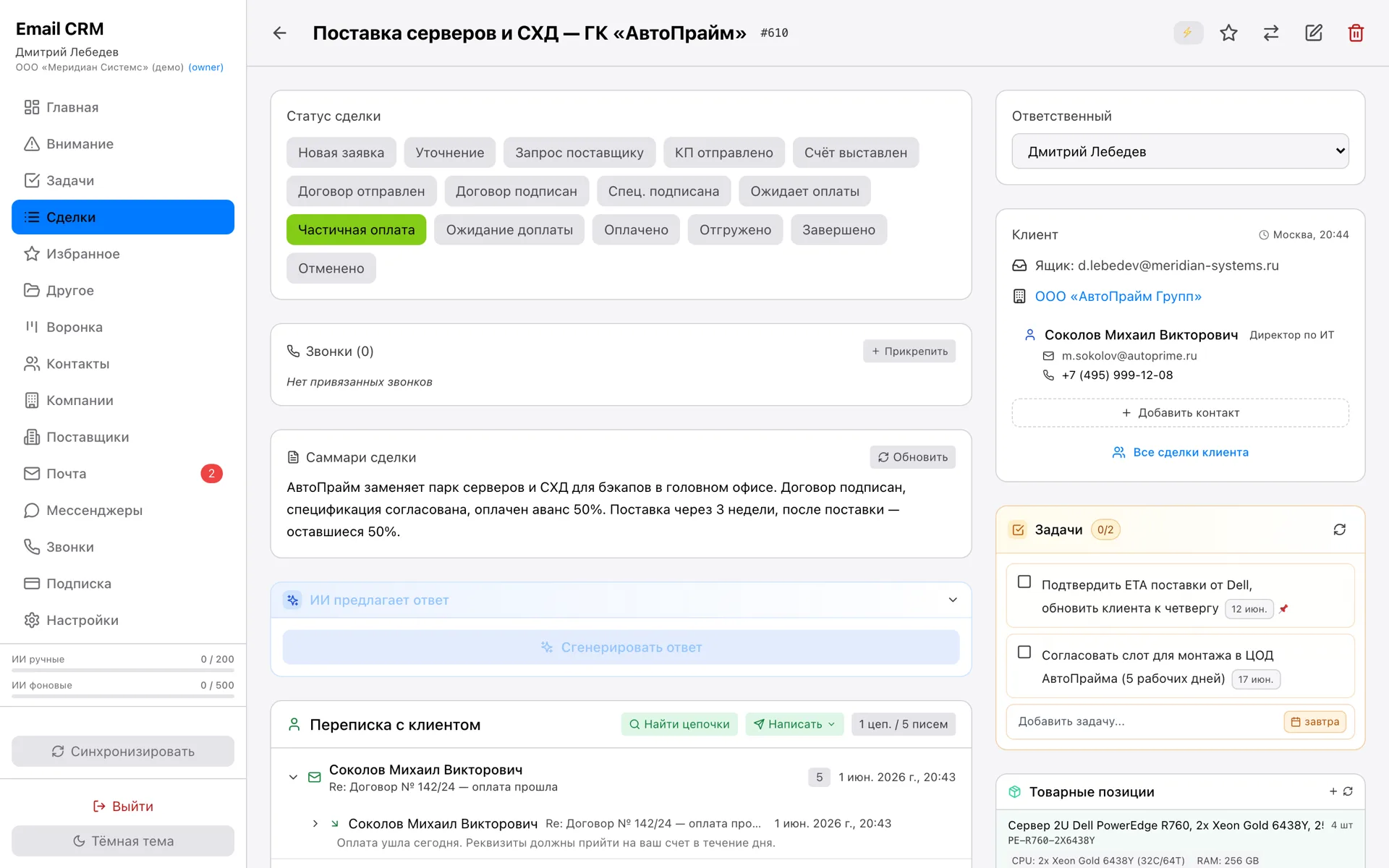Go back with the left arrow icon
This screenshot has height=868, width=1389.
tap(280, 33)
